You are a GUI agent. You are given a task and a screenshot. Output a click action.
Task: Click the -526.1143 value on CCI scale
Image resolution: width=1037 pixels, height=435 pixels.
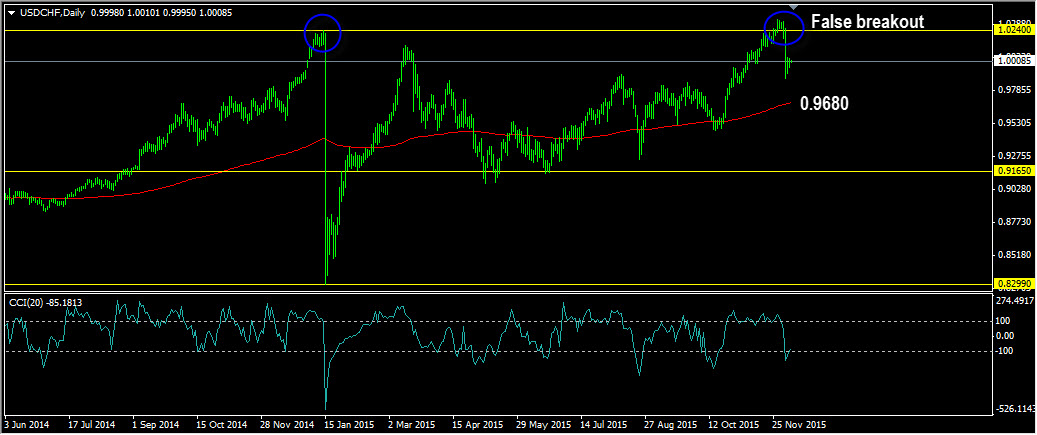[x=1015, y=409]
